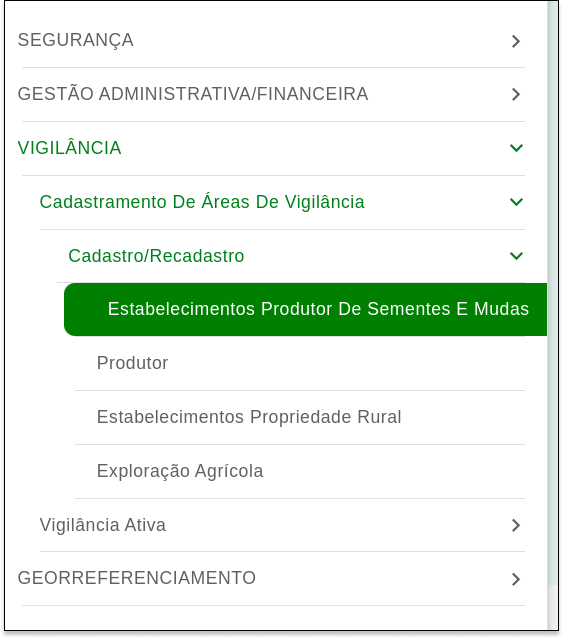The image size is (563, 639).
Task: Open the GEORREFERENCIAMENTO menu section
Action: pyautogui.click(x=137, y=578)
